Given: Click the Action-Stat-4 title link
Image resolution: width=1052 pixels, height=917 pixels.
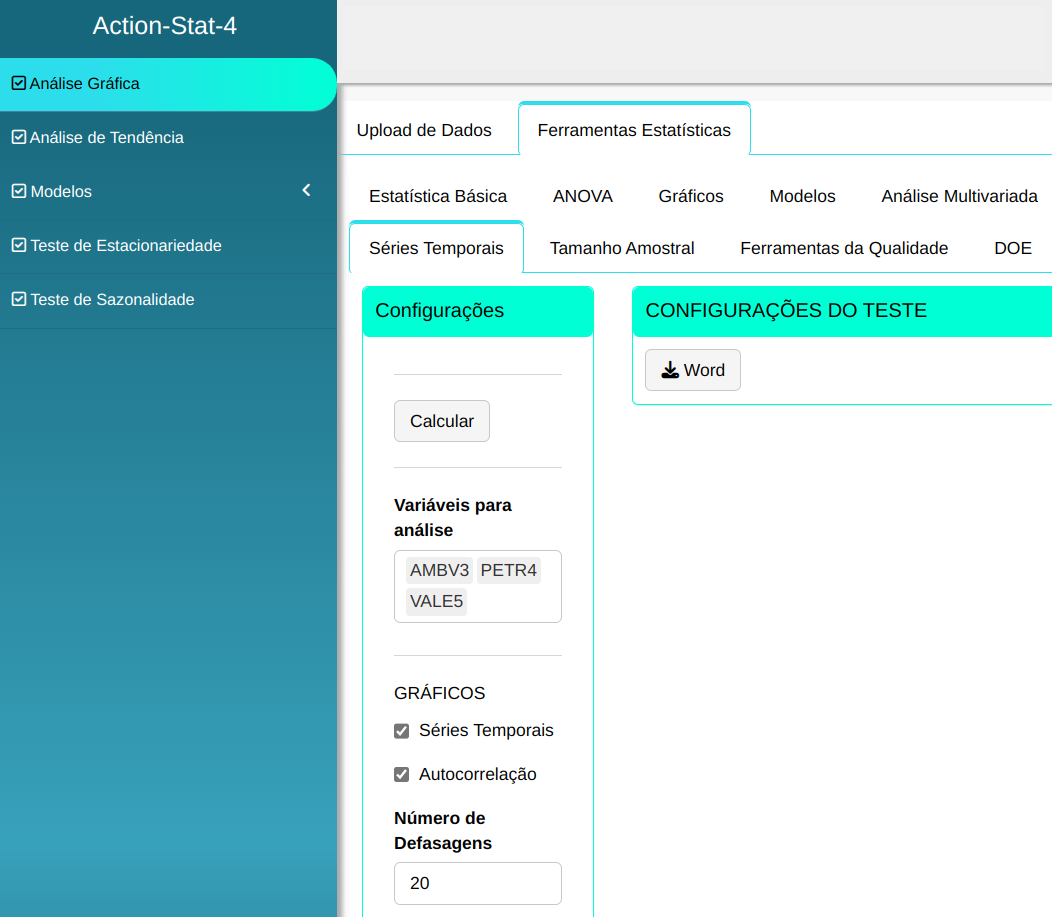Looking at the screenshot, I should (x=165, y=26).
